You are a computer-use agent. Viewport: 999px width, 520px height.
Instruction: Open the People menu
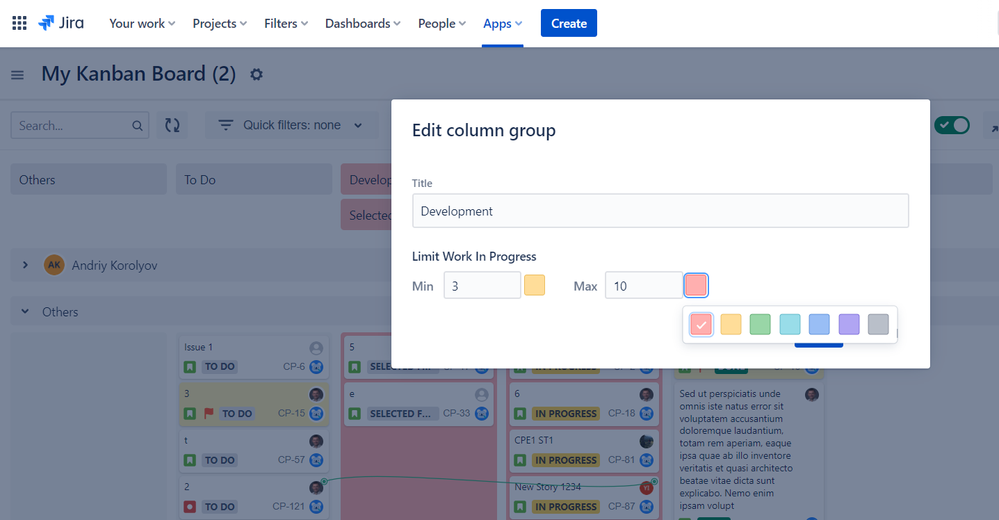pos(442,24)
